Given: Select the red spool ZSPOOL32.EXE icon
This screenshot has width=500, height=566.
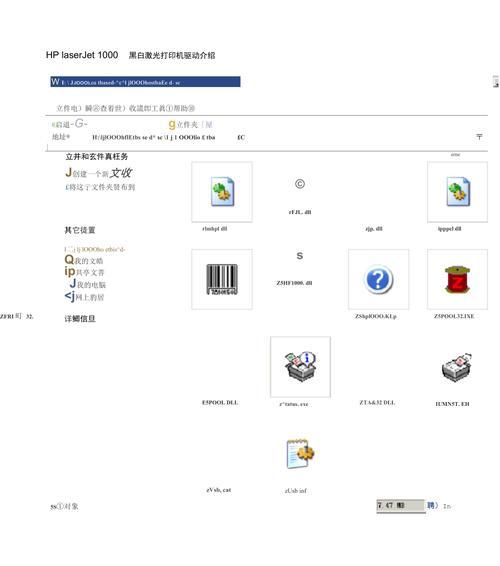Looking at the screenshot, I should coord(457,279).
